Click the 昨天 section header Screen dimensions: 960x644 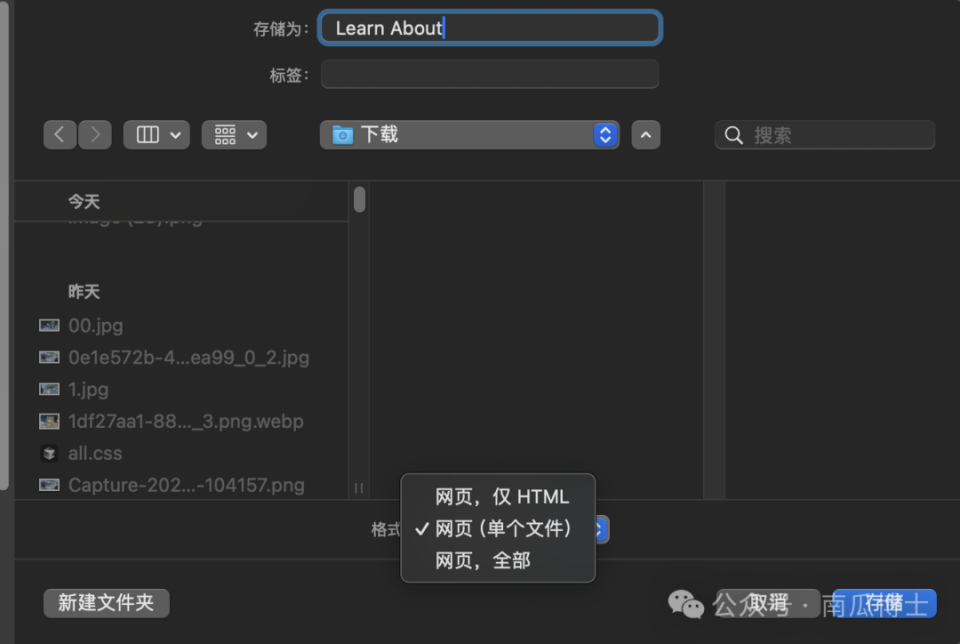click(84, 291)
